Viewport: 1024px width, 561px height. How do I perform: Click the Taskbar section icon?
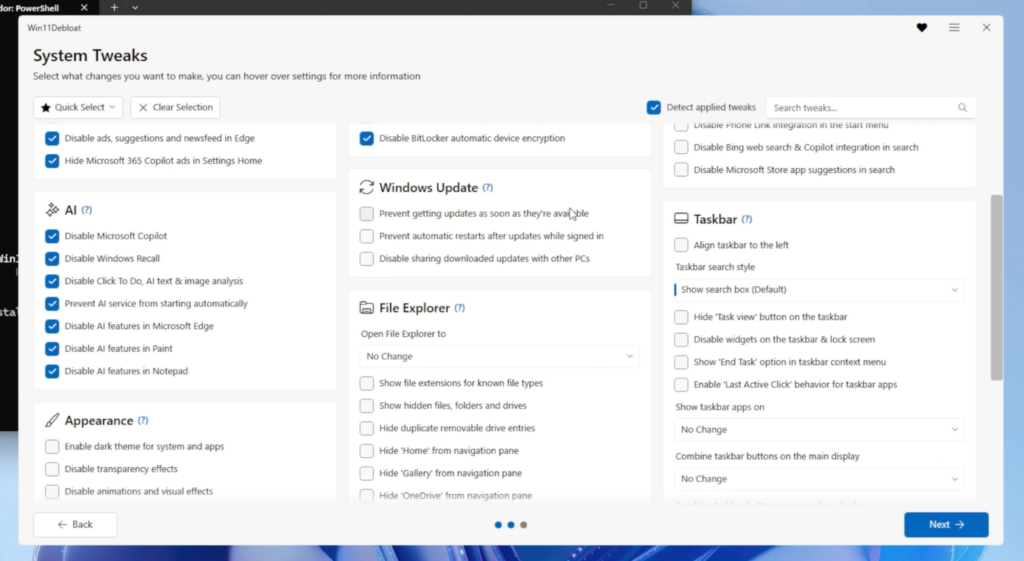681,219
